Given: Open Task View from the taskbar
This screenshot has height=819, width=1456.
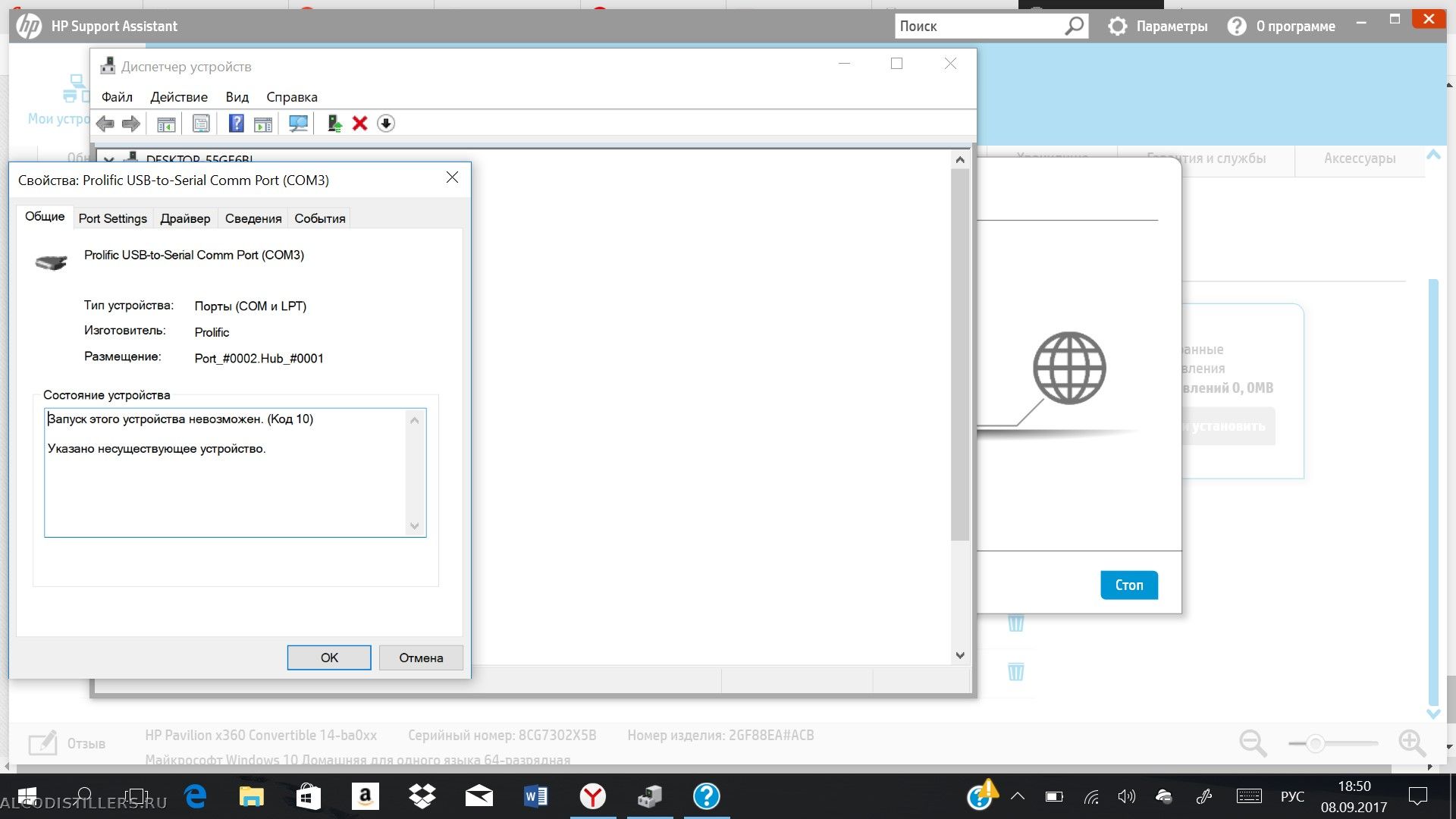Looking at the screenshot, I should click(136, 796).
